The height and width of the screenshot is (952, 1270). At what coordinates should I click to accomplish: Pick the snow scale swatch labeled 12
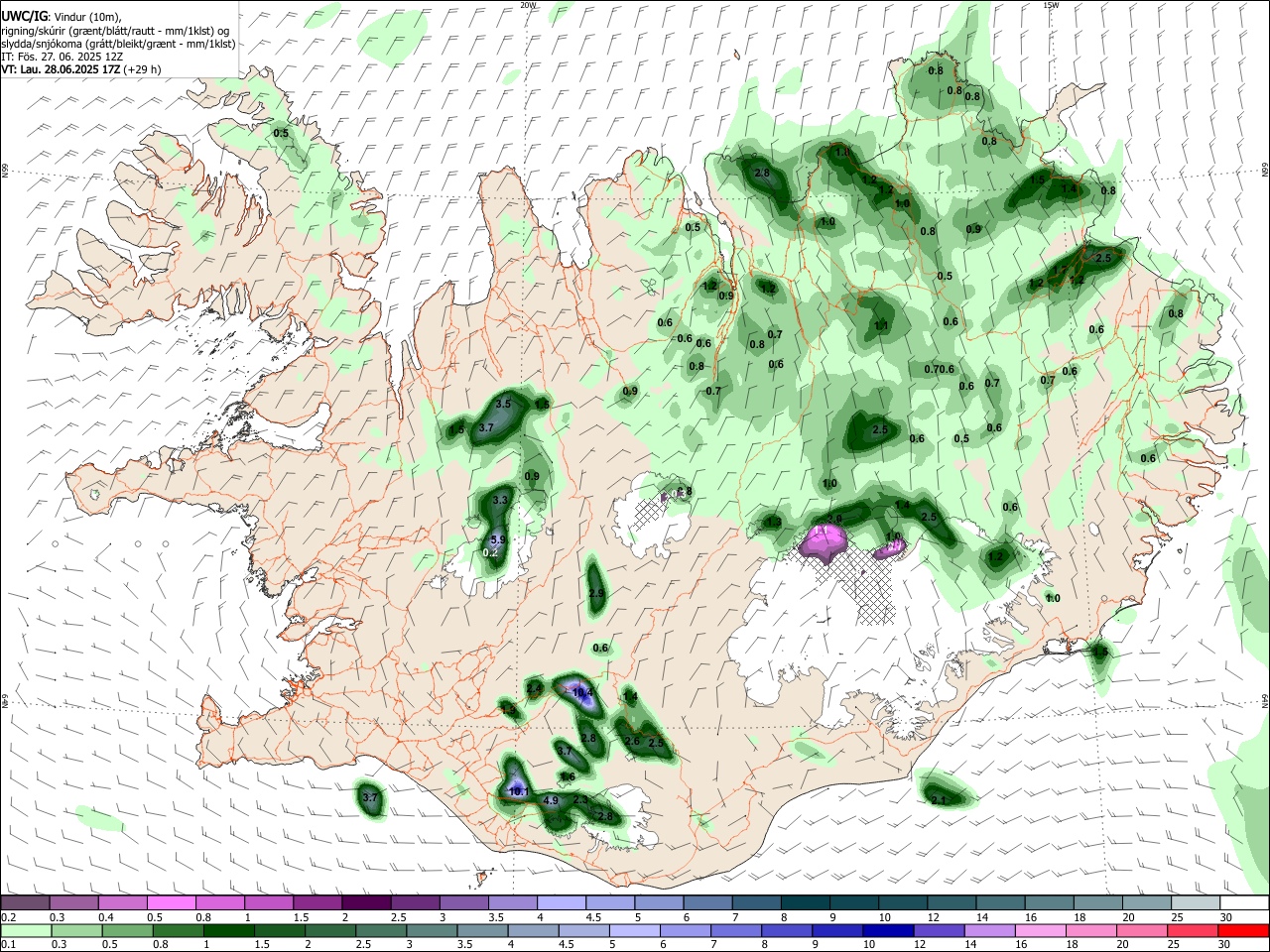click(x=952, y=903)
